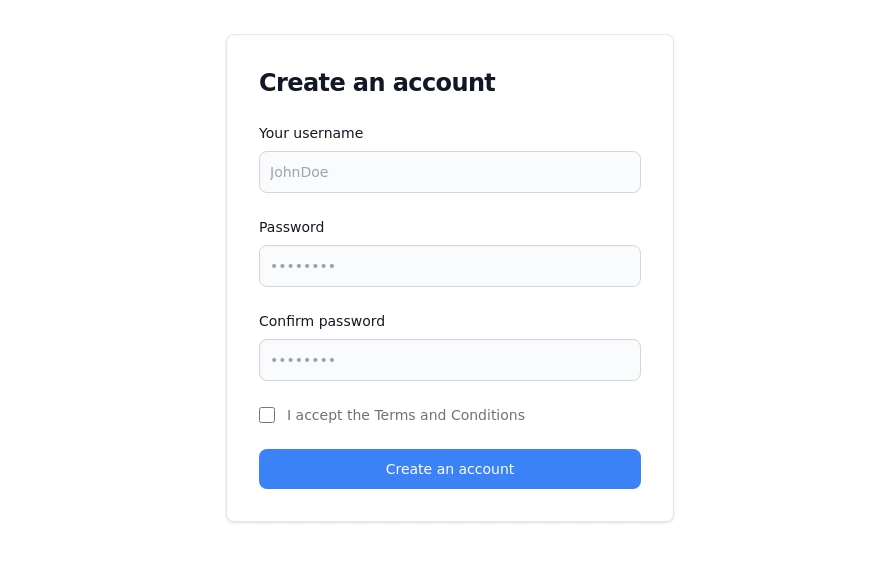Image resolution: width=885 pixels, height=567 pixels.
Task: Click the "Your username" label
Action: [311, 133]
